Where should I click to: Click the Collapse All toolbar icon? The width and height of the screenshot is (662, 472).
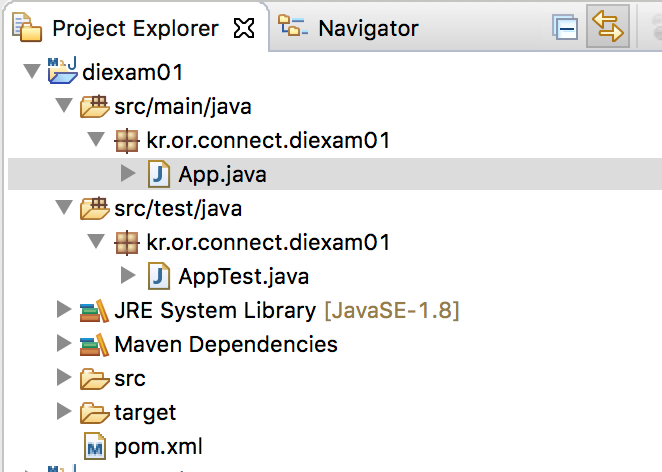pos(565,27)
